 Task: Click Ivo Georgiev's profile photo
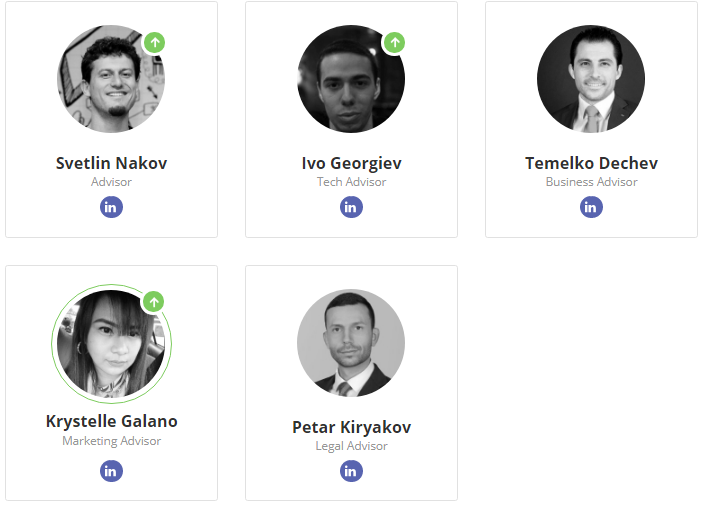(x=351, y=80)
